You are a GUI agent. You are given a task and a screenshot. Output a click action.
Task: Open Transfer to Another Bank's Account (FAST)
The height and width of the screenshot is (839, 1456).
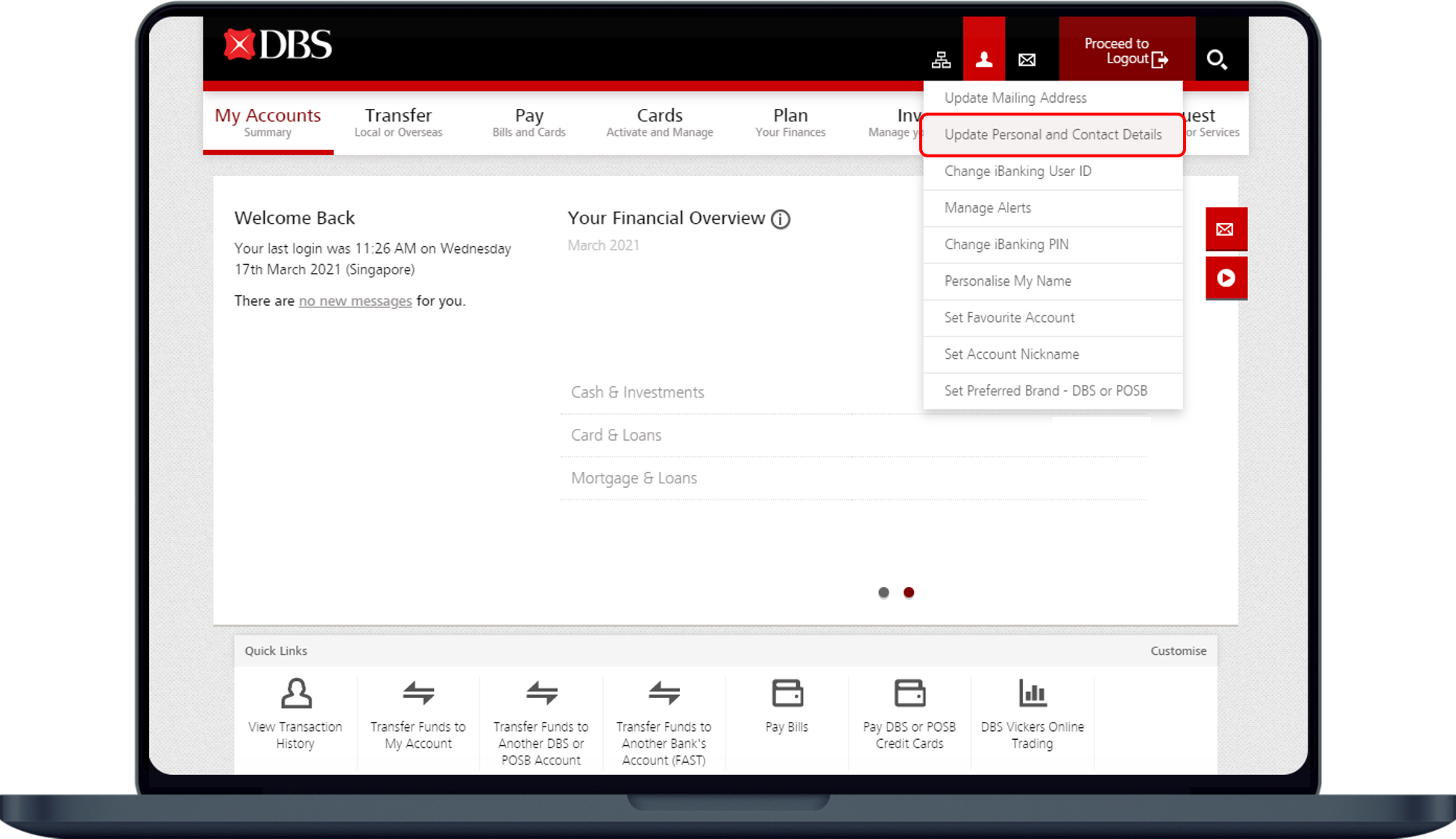664,722
